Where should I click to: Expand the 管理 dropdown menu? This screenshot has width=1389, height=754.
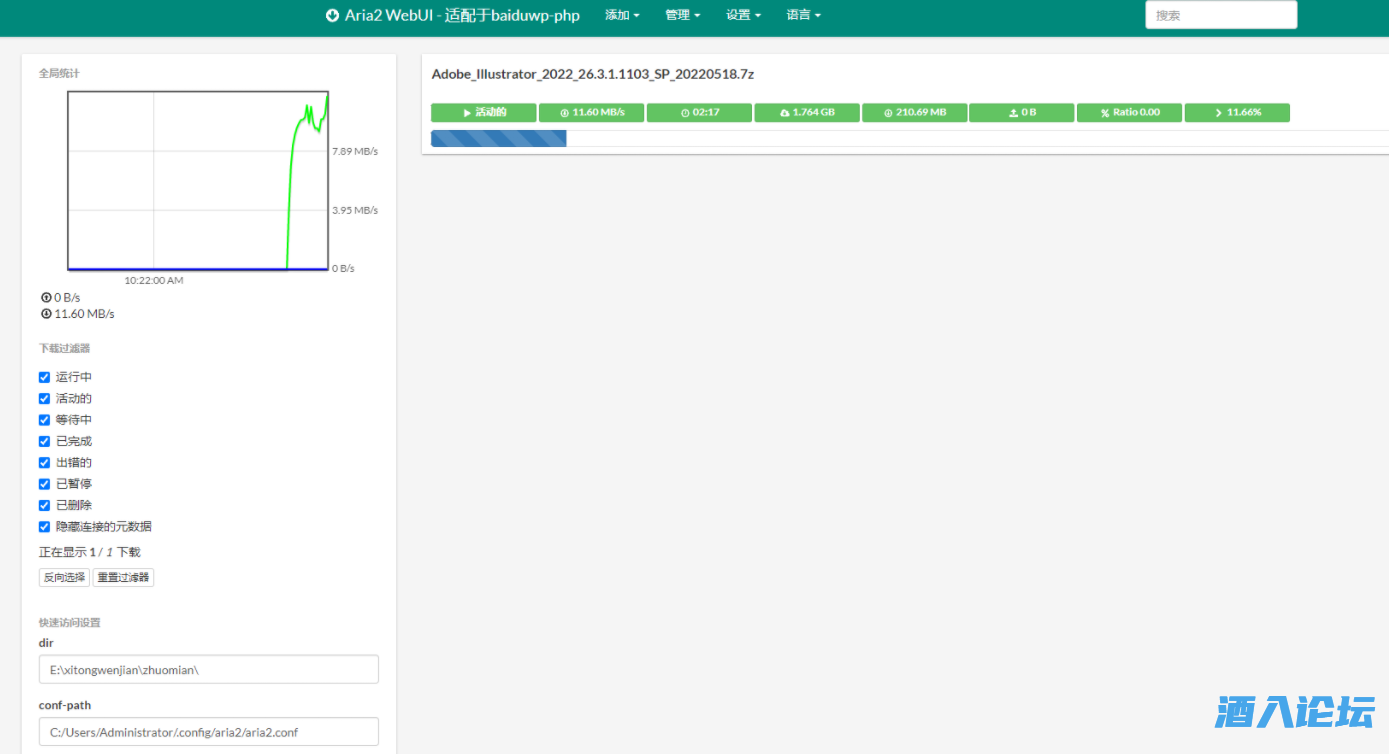point(682,15)
